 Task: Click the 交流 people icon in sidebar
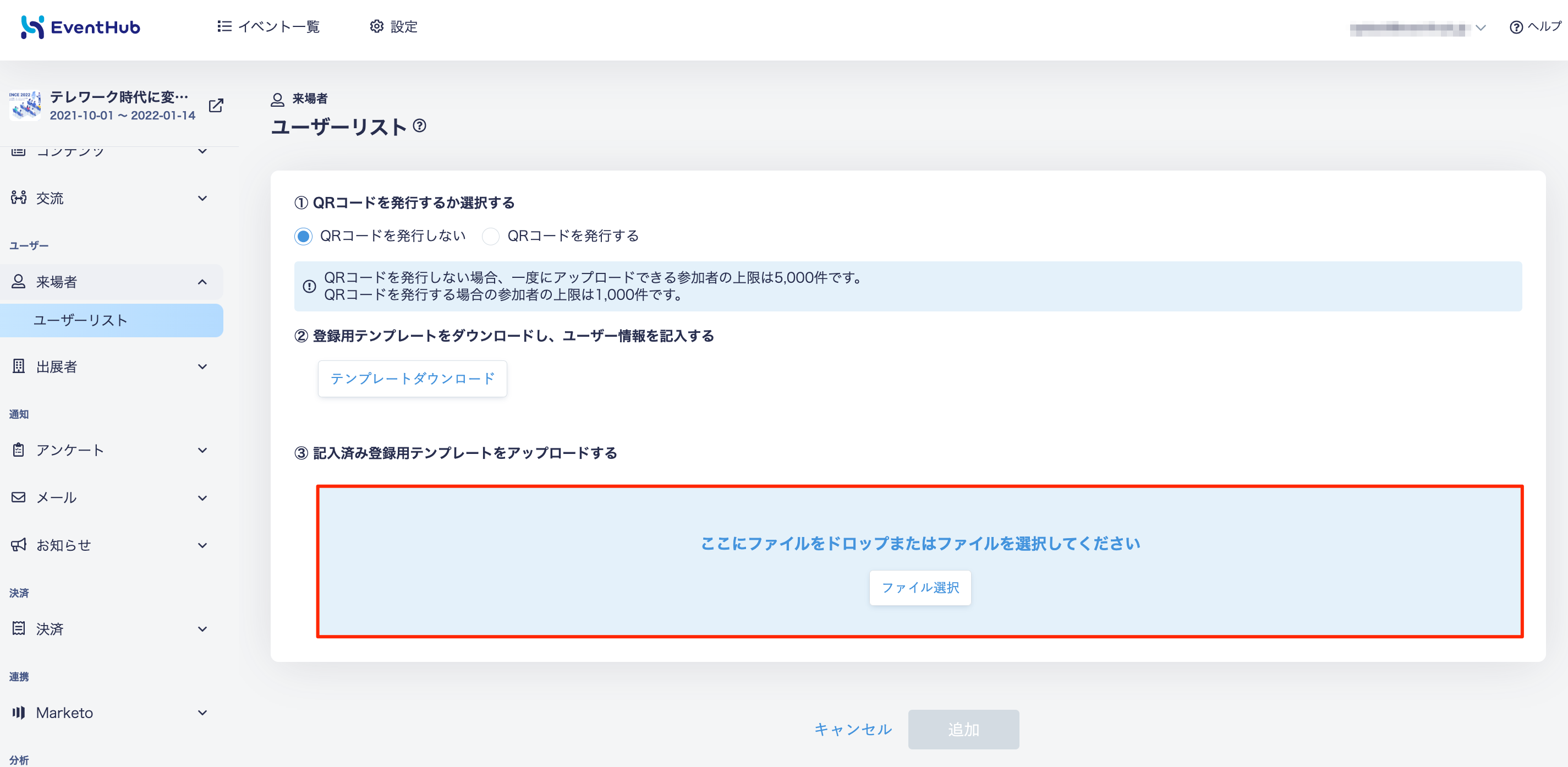coord(19,197)
